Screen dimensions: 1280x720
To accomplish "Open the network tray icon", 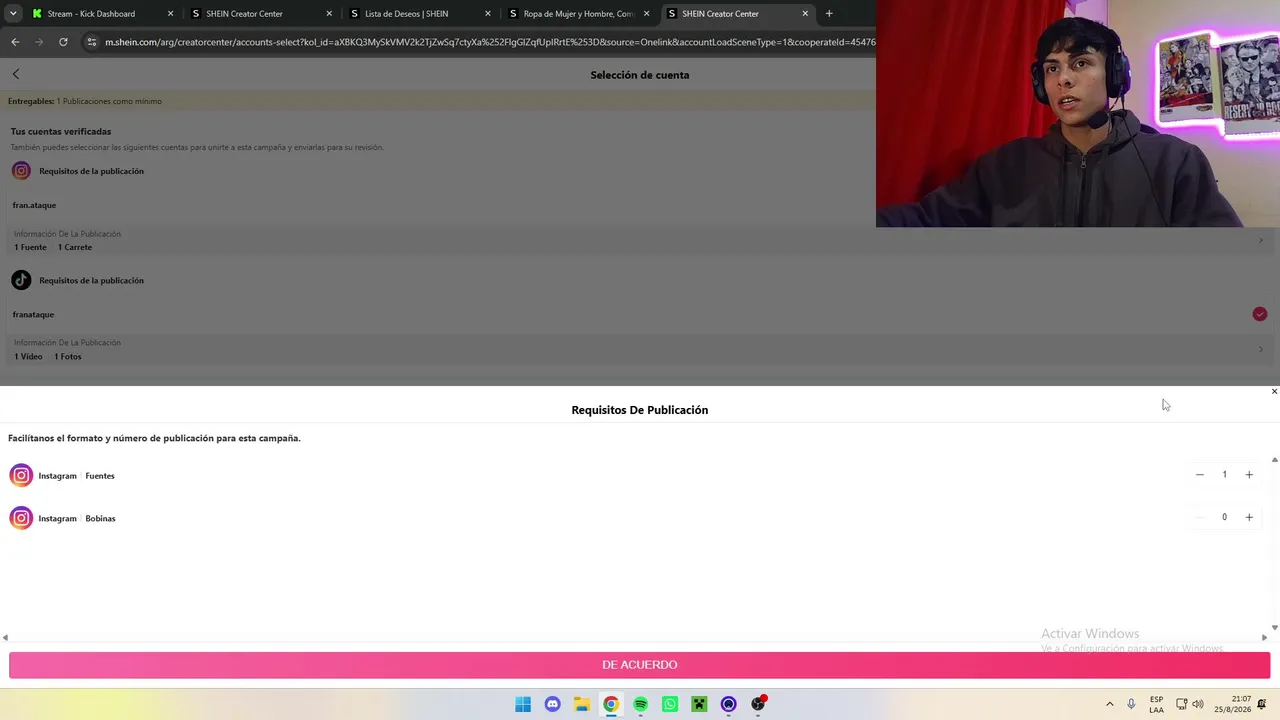I will 1181,704.
